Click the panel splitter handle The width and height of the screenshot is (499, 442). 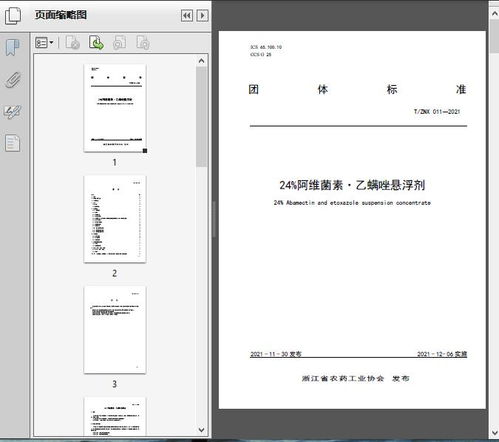[x=213, y=219]
